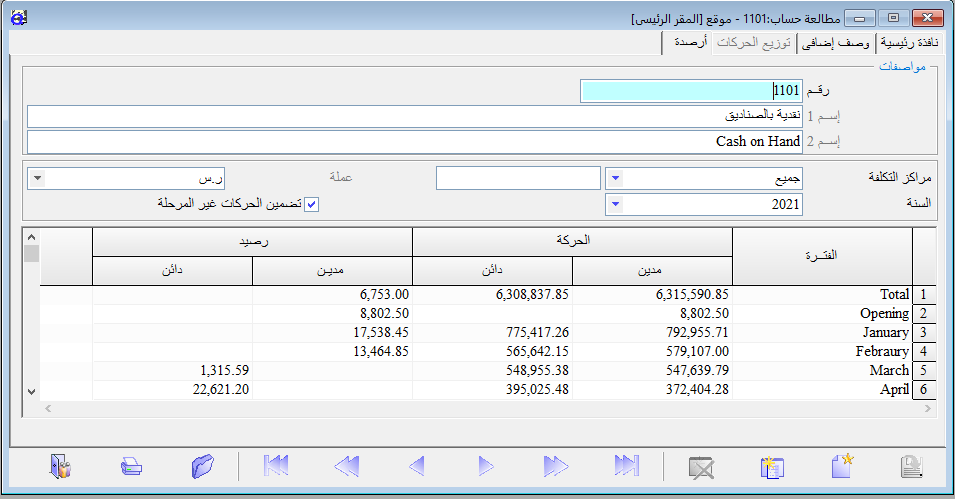The width and height of the screenshot is (955, 499).
Task: Click the printer icon
Action: click(131, 466)
